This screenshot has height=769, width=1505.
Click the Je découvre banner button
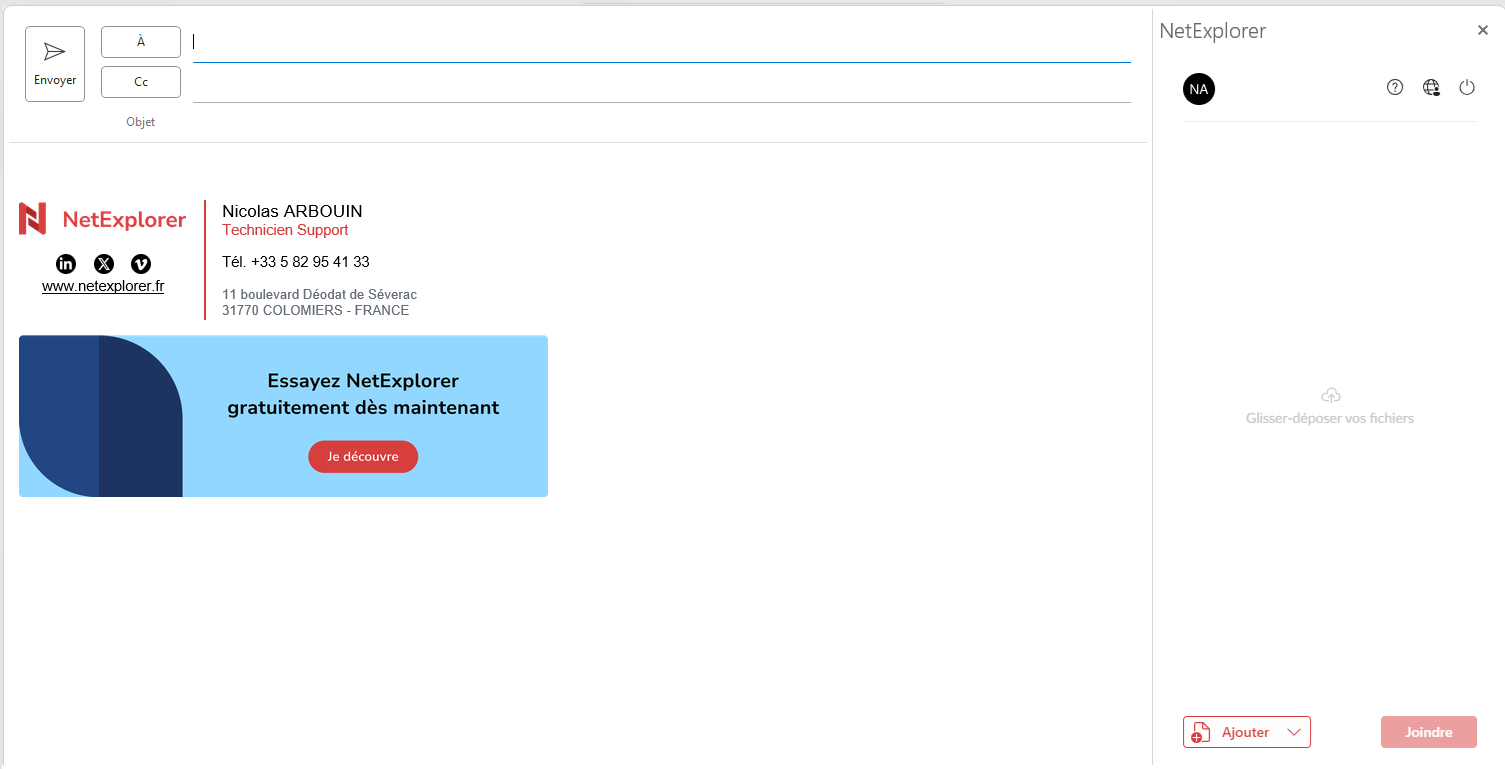tap(363, 457)
